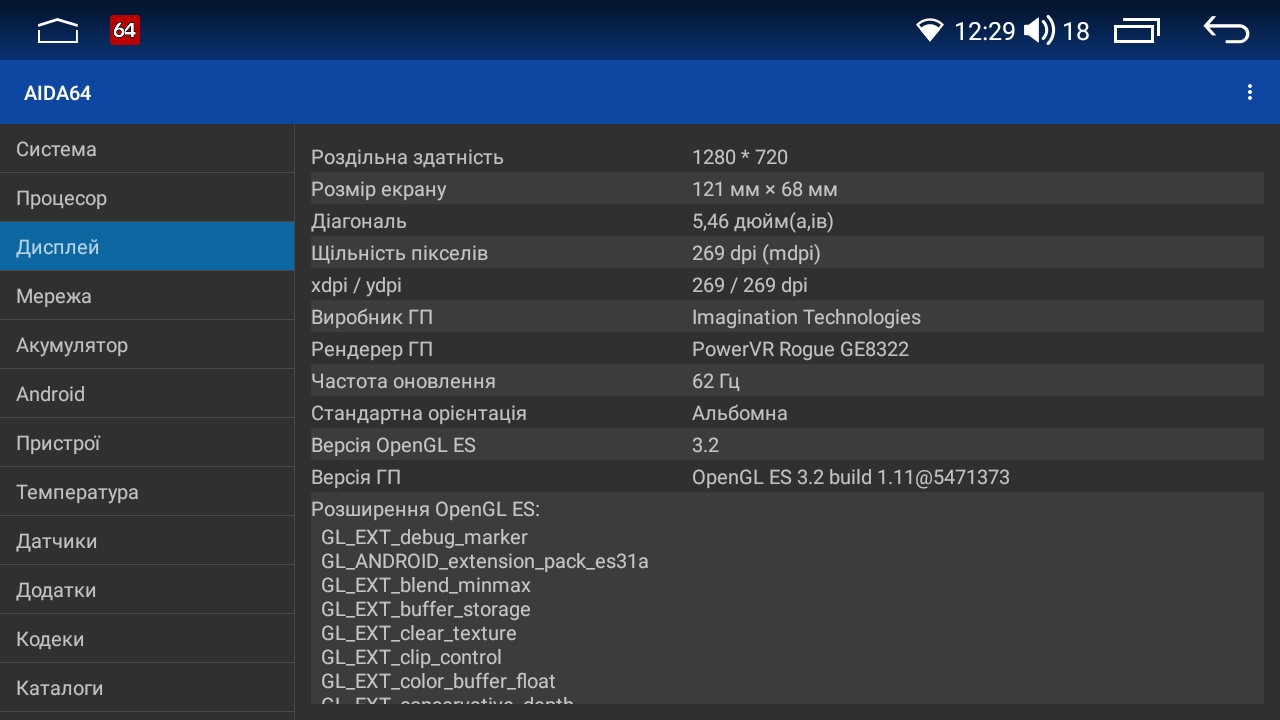Select the GL_EXT_clear_texture extension line
This screenshot has height=720, width=1280.
tap(419, 633)
